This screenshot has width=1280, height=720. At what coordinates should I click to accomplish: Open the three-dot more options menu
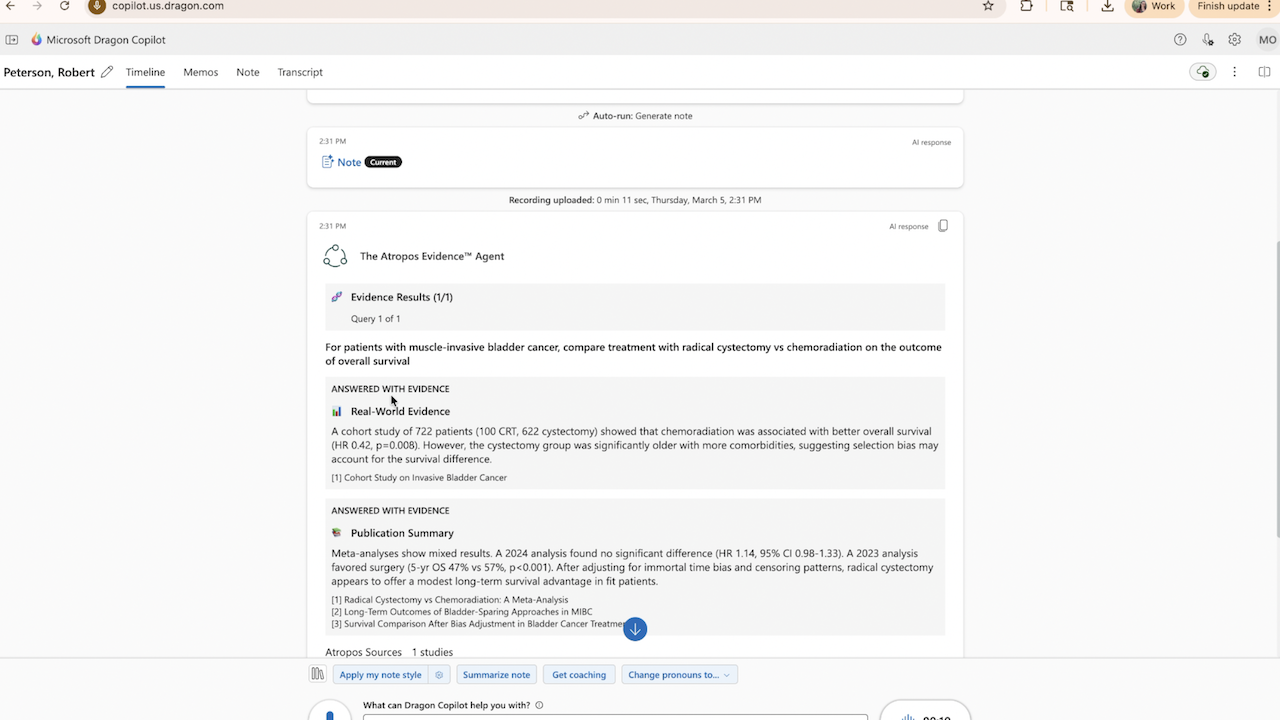pos(1235,72)
